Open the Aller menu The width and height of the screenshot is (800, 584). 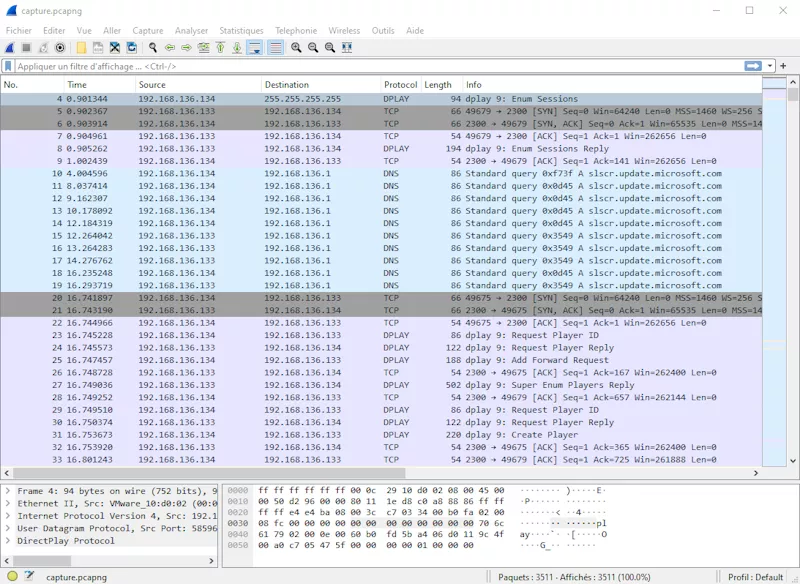112,31
